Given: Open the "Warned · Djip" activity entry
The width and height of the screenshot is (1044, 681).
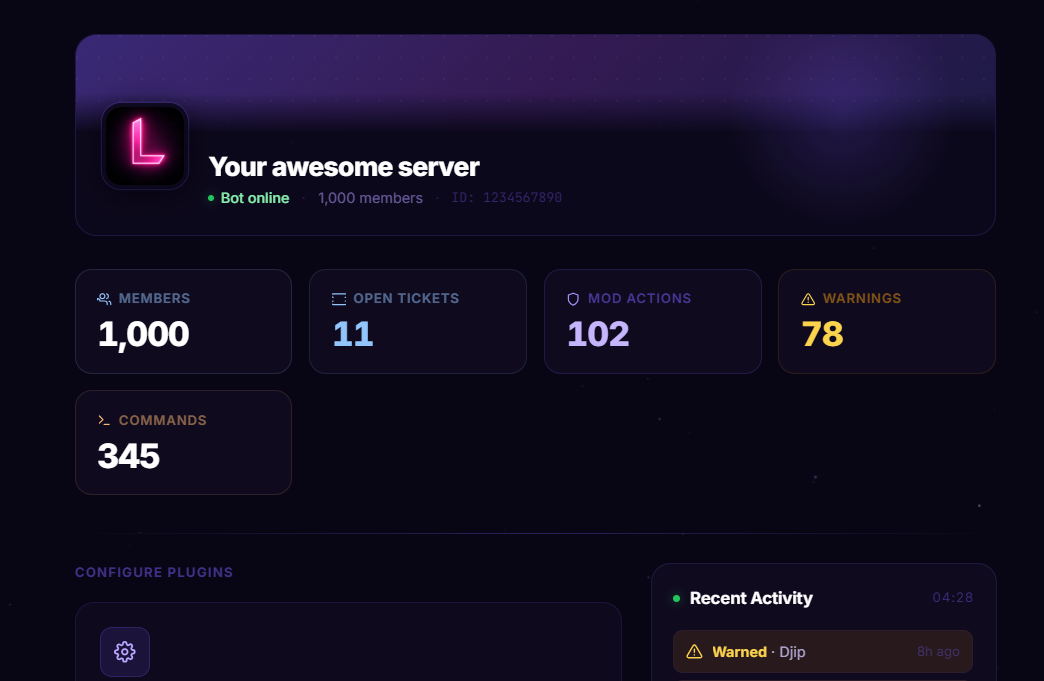Looking at the screenshot, I should point(822,652).
